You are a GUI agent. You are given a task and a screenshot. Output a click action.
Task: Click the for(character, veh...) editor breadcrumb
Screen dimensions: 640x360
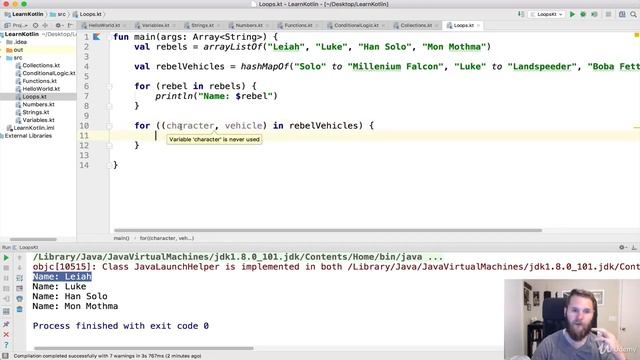tap(167, 238)
